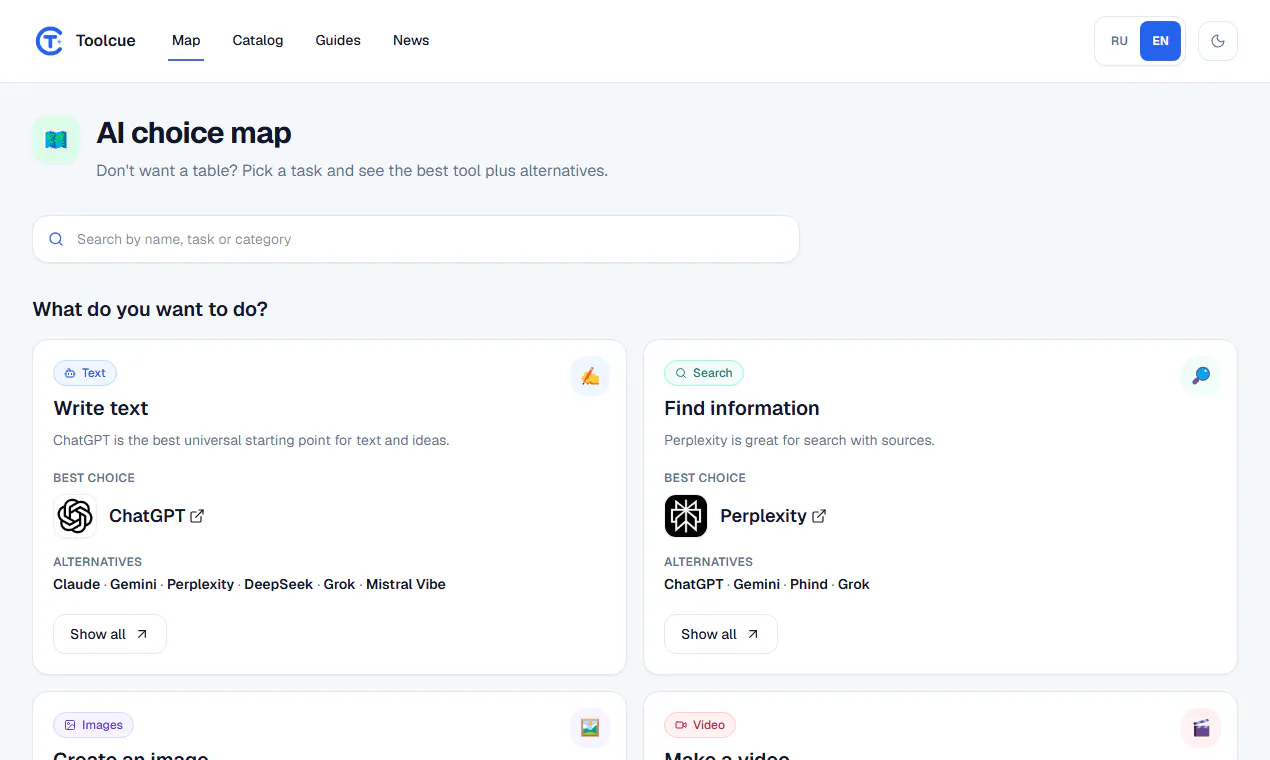
Task: Show all tools for Find information
Action: 721,634
